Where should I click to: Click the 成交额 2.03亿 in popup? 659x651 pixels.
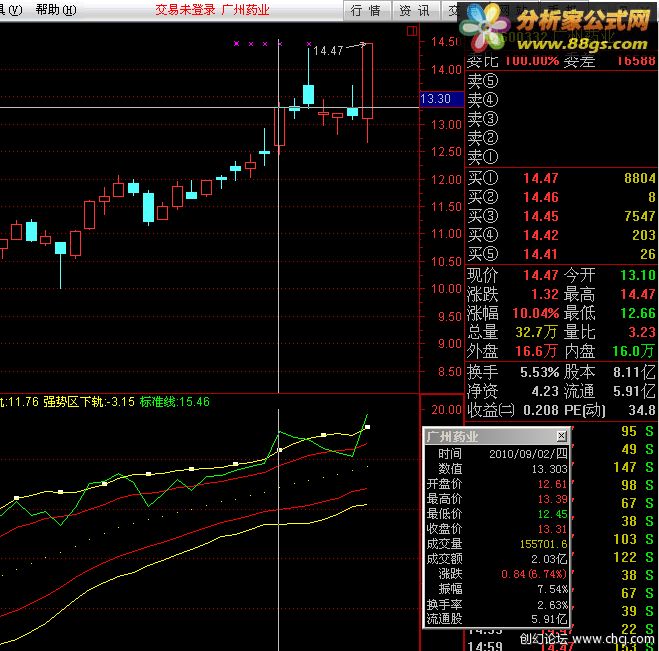click(x=549, y=559)
